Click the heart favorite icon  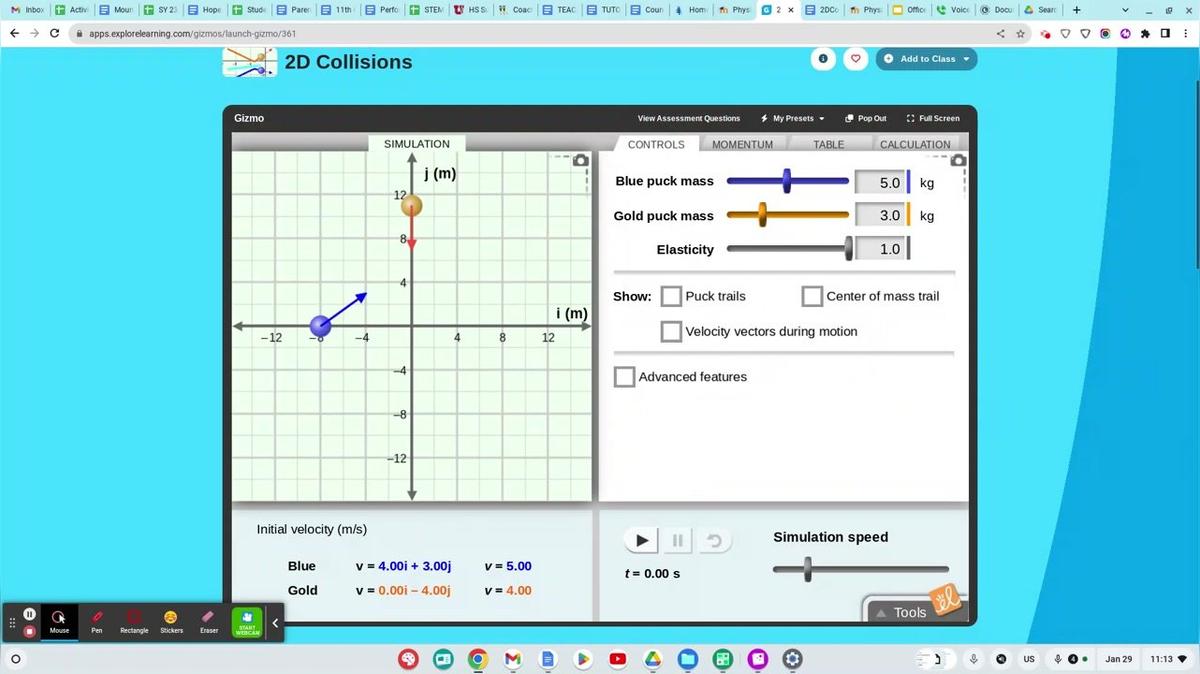point(856,59)
